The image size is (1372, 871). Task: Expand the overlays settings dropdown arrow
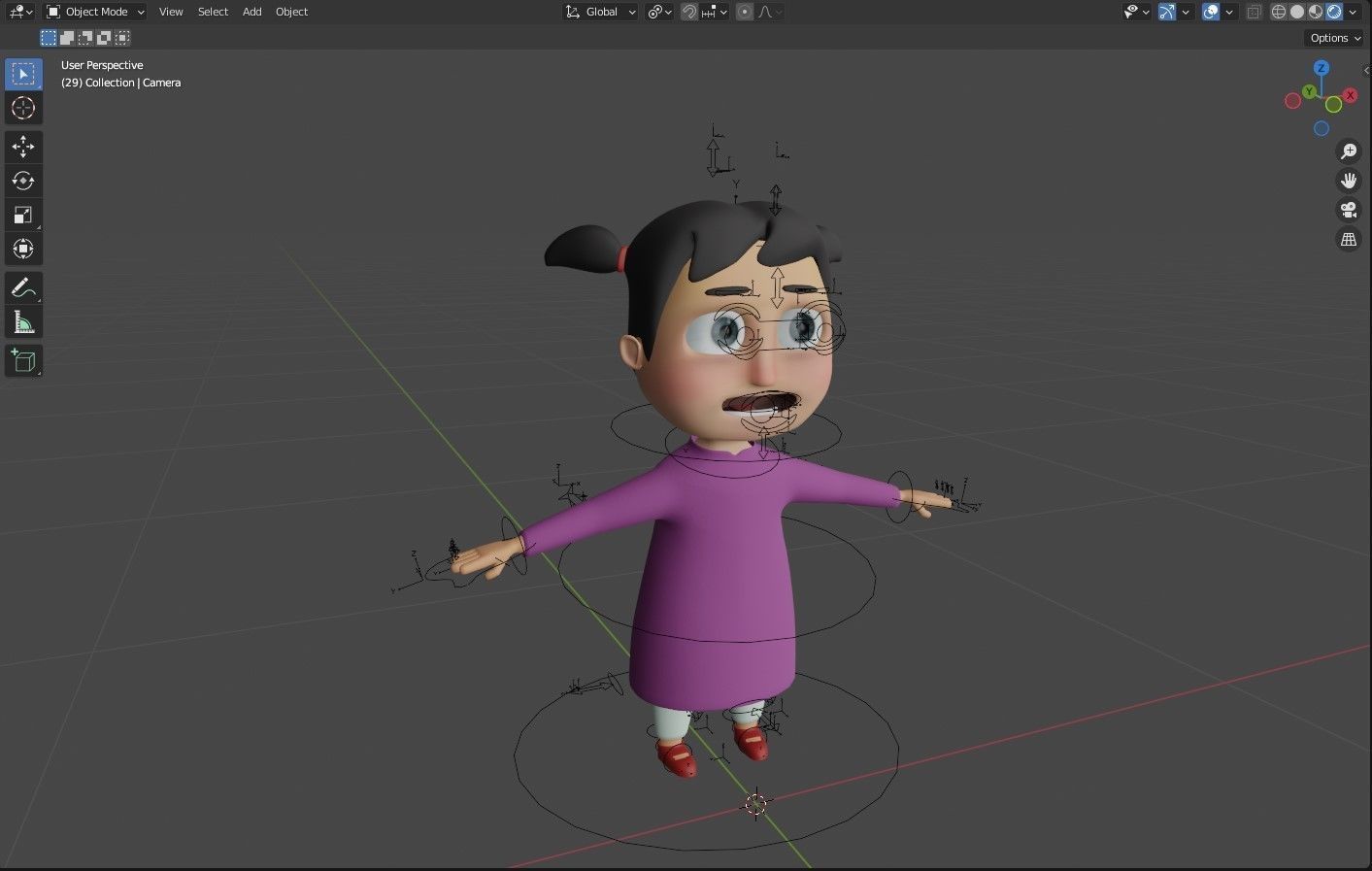tap(1229, 12)
